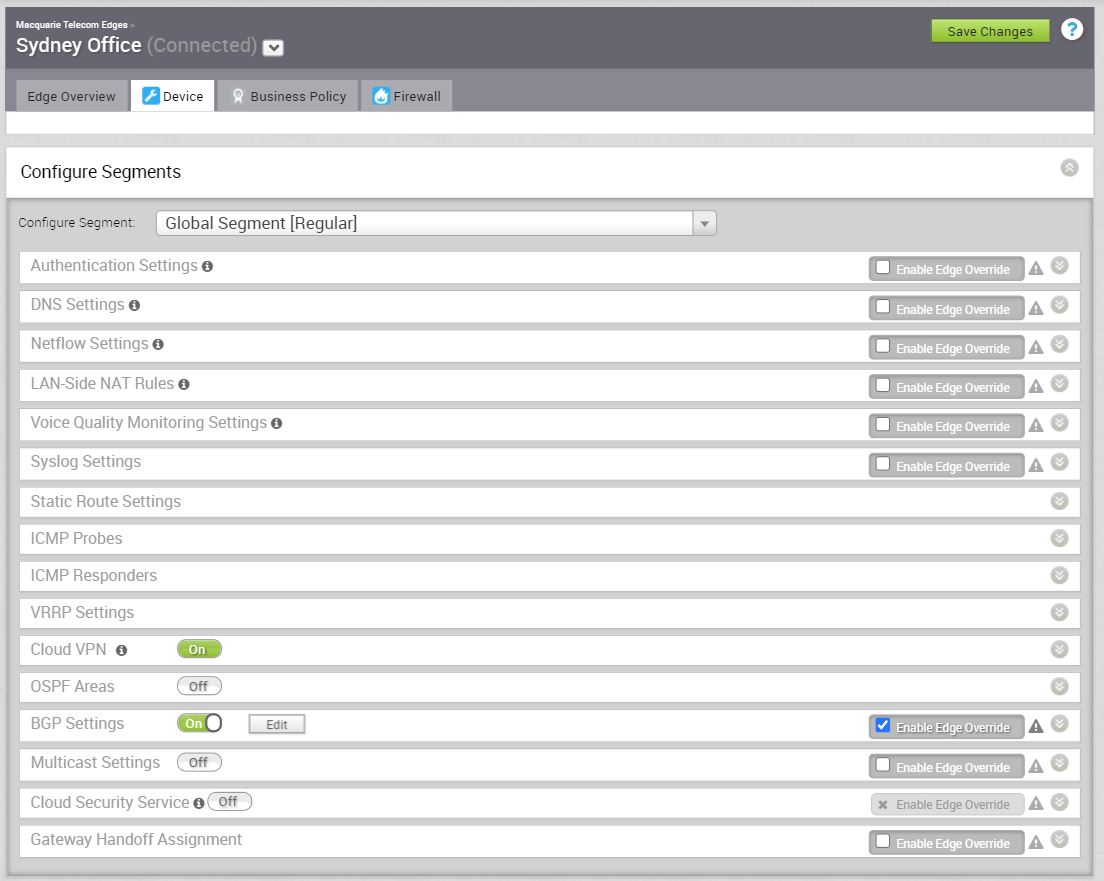Screen dimensions: 1104x881
Task: Click info icon next to Authentication Settings
Action: 207,267
